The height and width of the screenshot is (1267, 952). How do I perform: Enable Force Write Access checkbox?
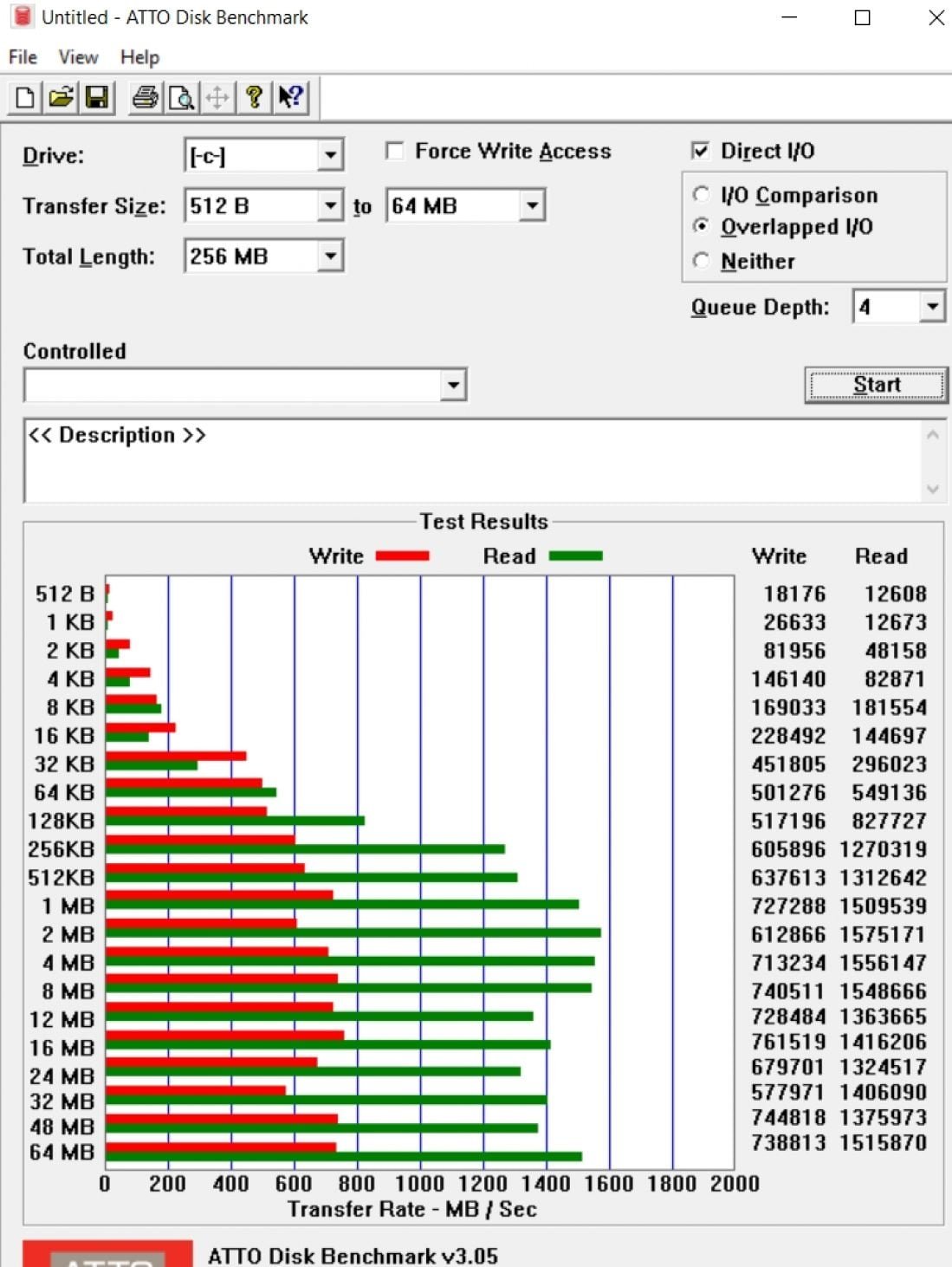[x=395, y=152]
